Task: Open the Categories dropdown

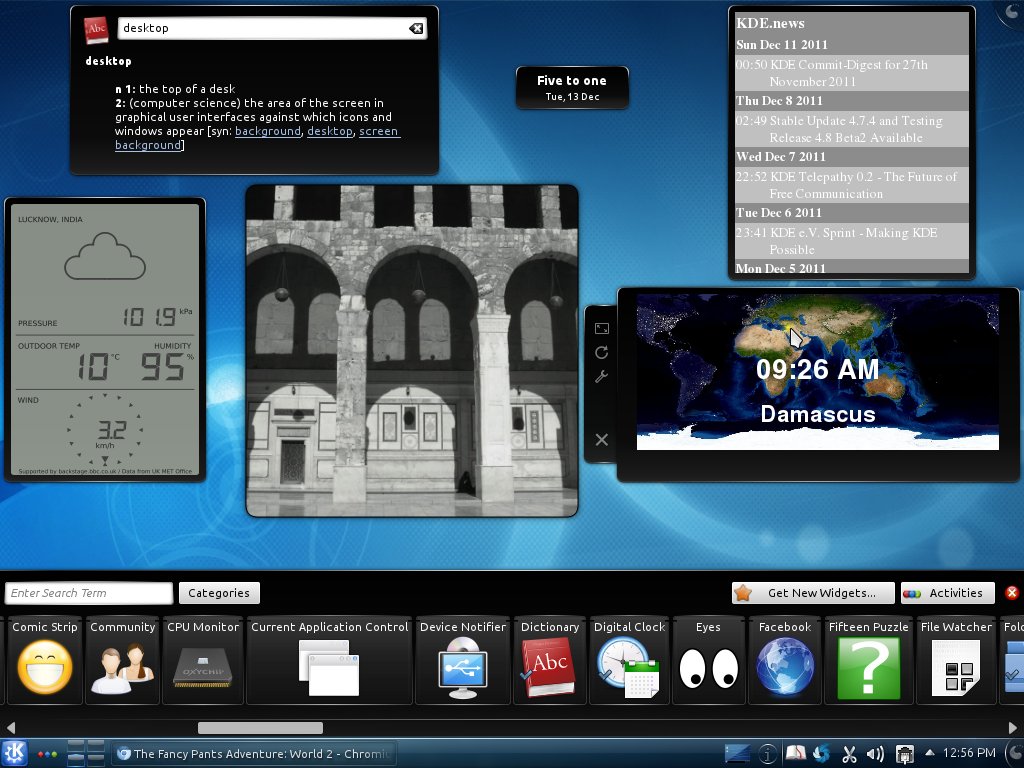Action: tap(219, 593)
